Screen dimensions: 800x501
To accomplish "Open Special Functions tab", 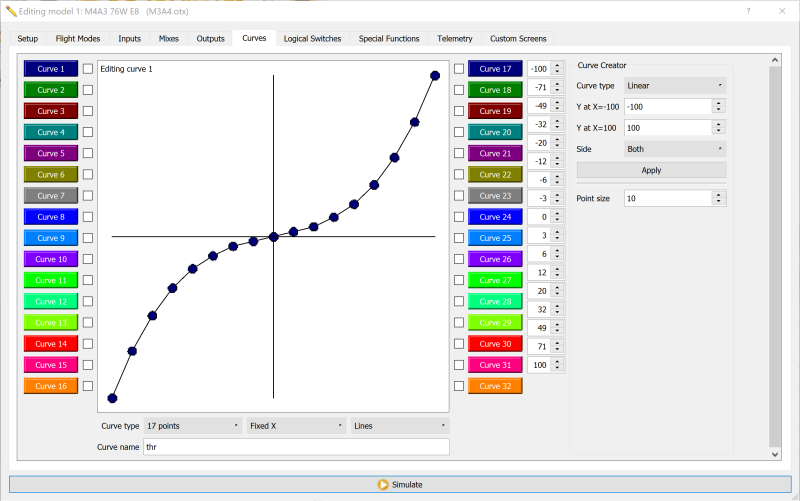I will click(x=389, y=38).
